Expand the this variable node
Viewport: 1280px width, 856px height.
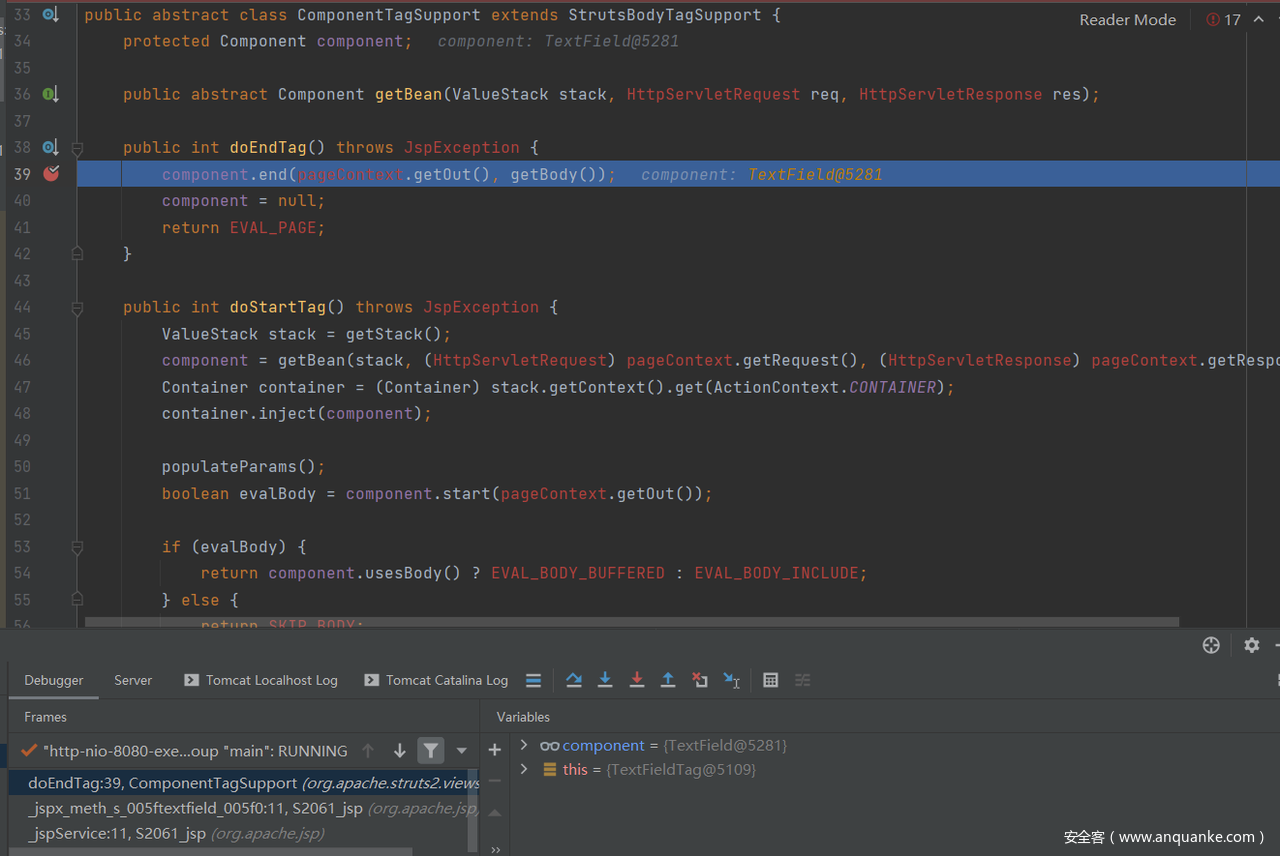pyautogui.click(x=524, y=769)
